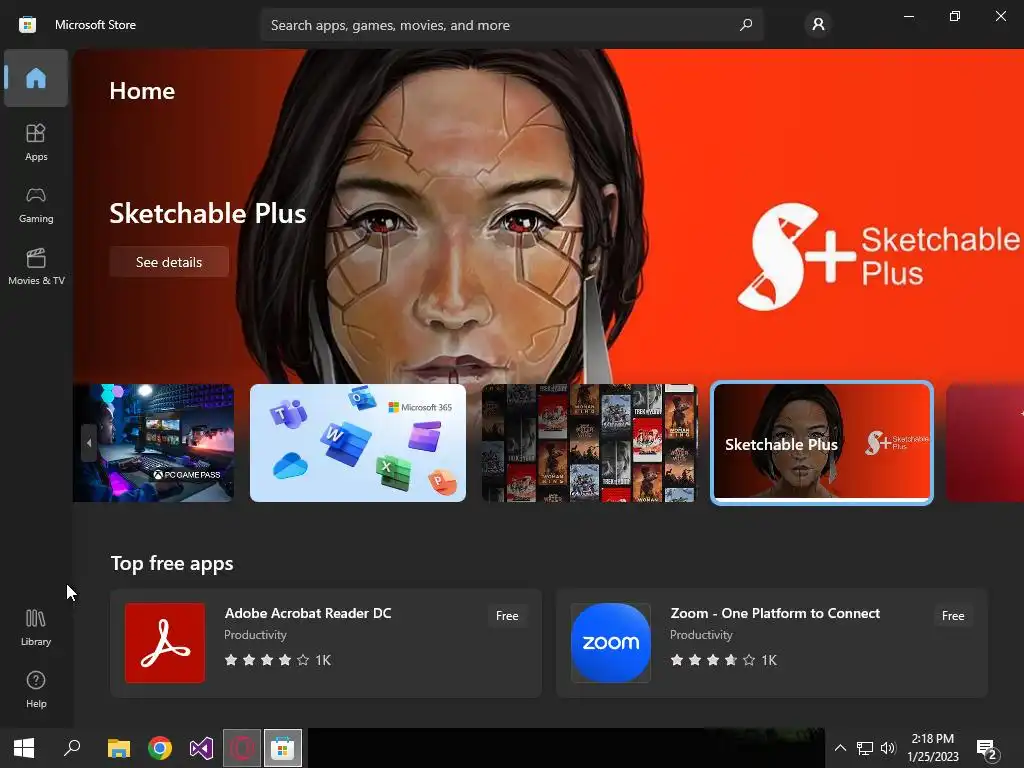
Task: Select the PC Game Pass thumbnail
Action: tap(153, 443)
